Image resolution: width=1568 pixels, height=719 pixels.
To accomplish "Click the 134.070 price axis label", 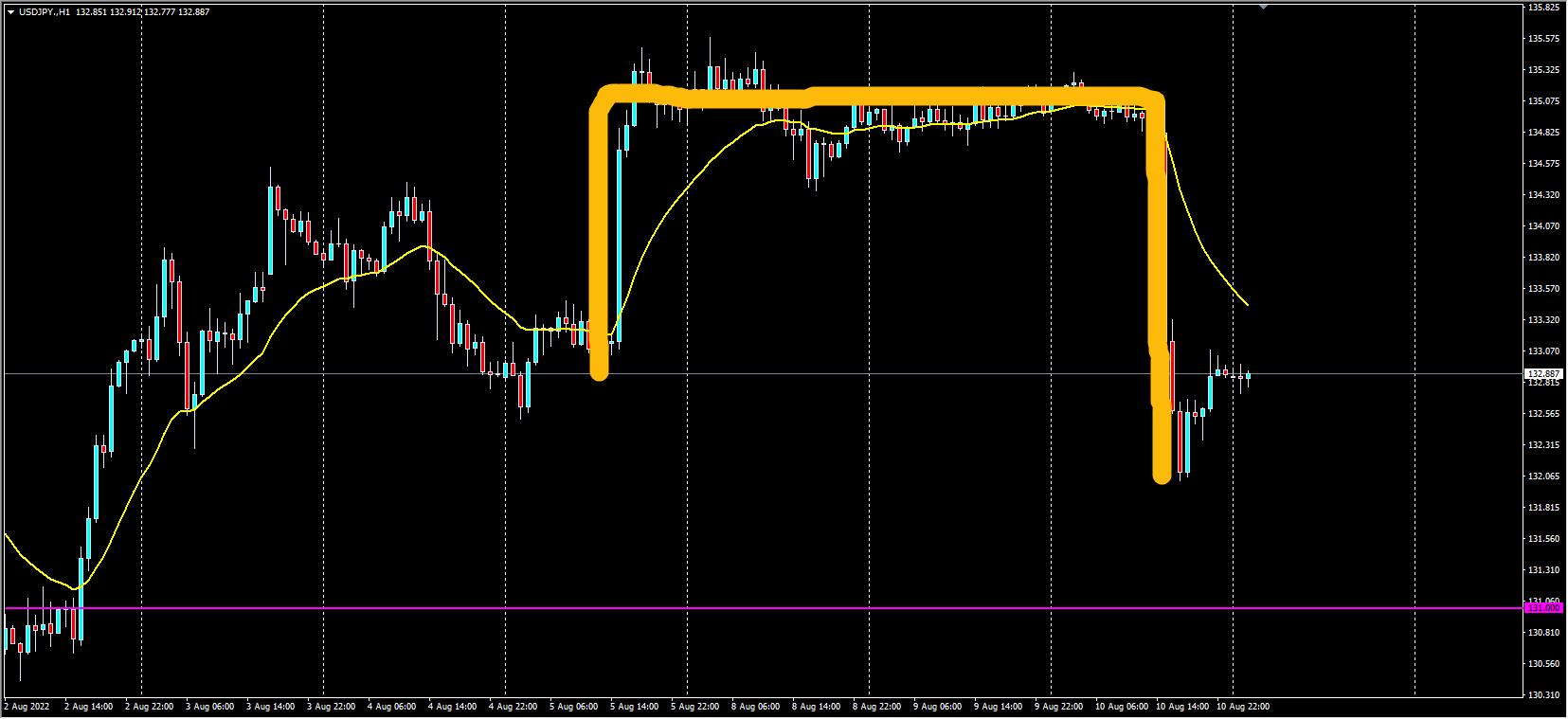I will [x=1544, y=226].
